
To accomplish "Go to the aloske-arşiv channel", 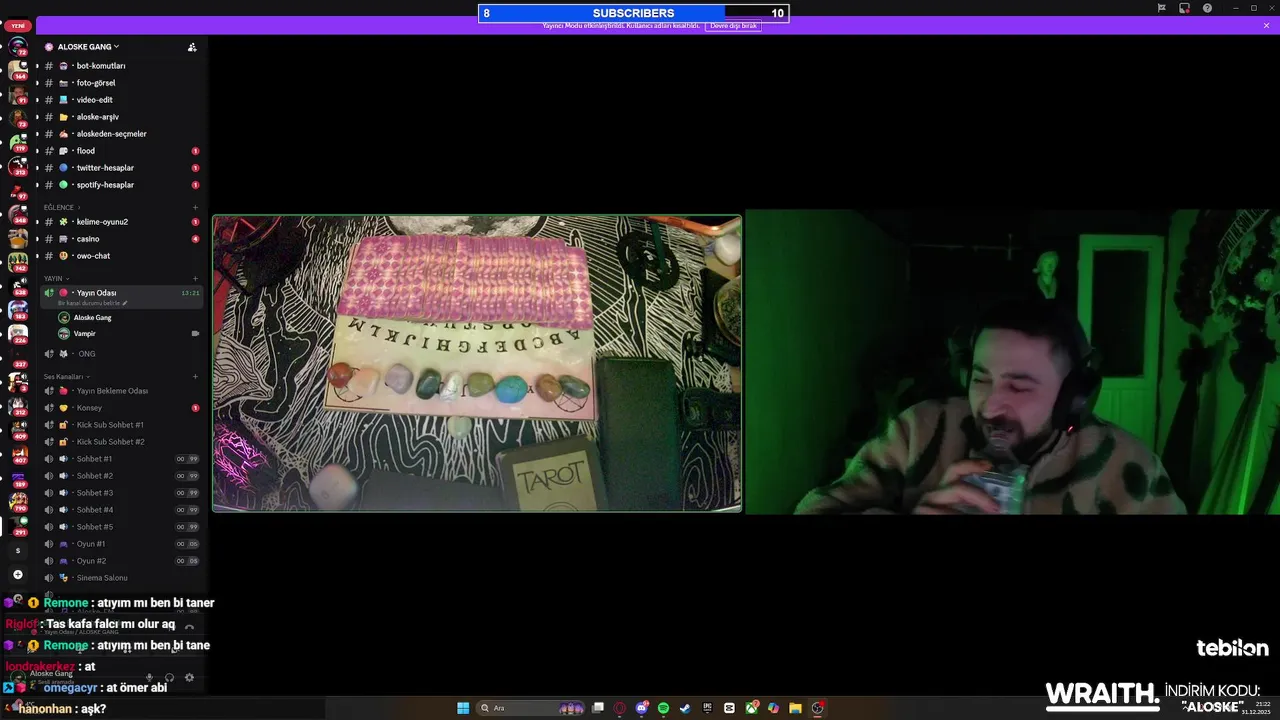I will click(x=120, y=117).
